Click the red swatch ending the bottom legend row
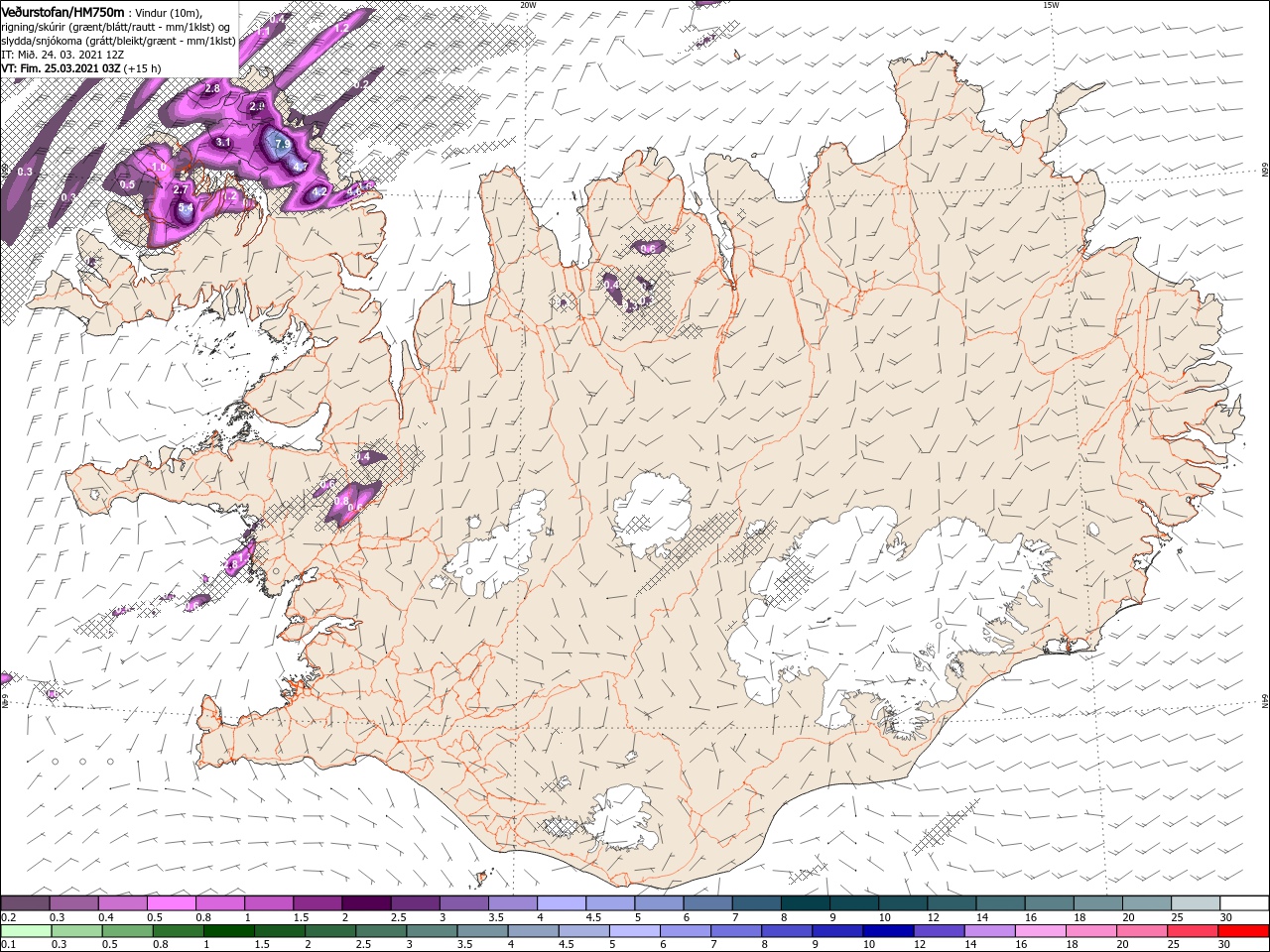Viewport: 1270px width, 952px height. (x=1243, y=931)
